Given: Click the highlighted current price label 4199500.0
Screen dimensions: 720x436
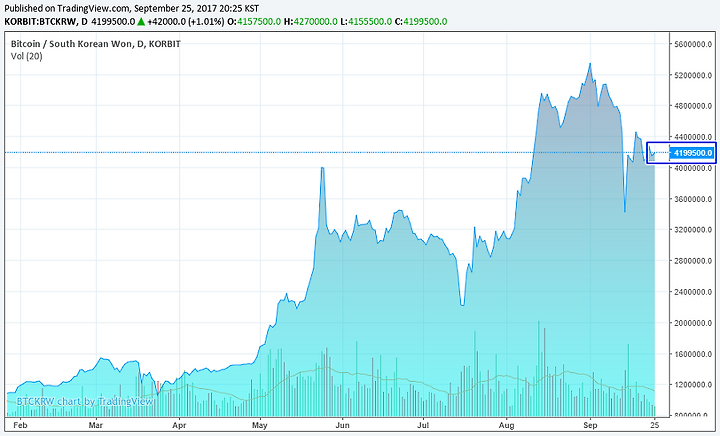Looking at the screenshot, I should pyautogui.click(x=693, y=153).
